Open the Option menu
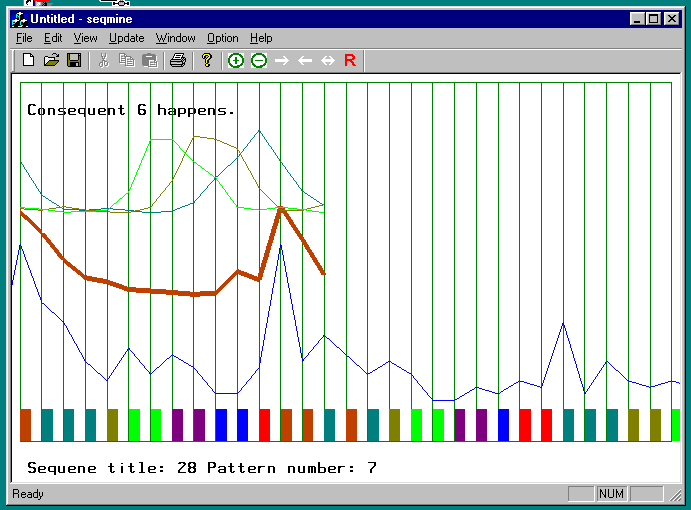Viewport: 691px width, 510px height. (223, 38)
